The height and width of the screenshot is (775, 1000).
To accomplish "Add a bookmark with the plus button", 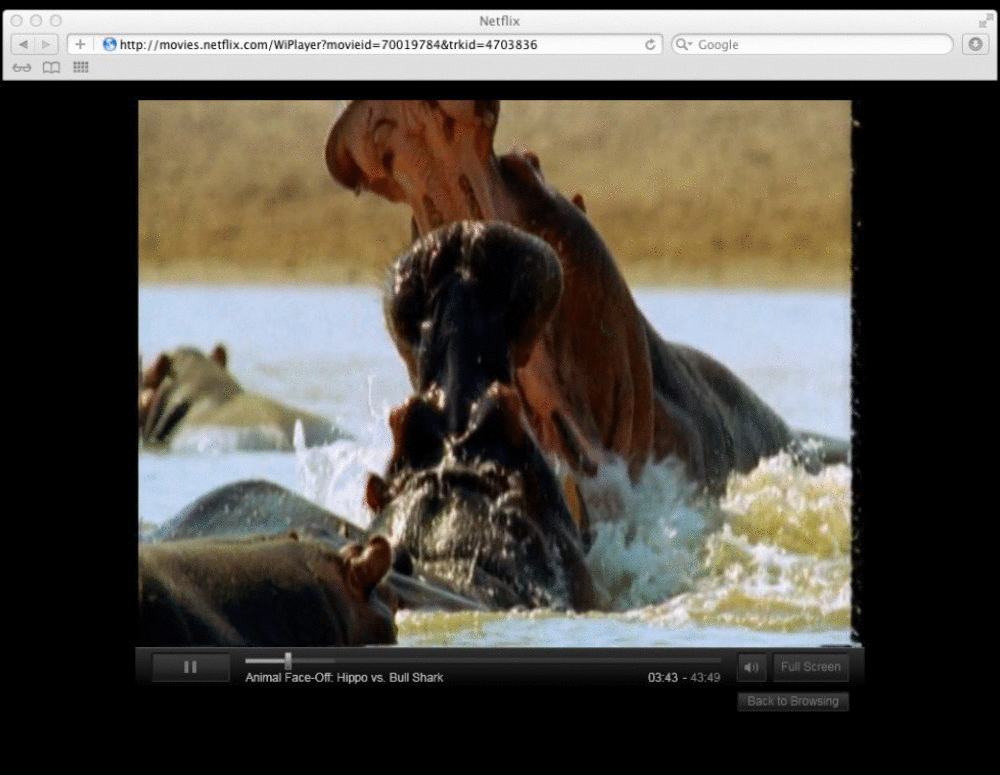I will point(80,44).
